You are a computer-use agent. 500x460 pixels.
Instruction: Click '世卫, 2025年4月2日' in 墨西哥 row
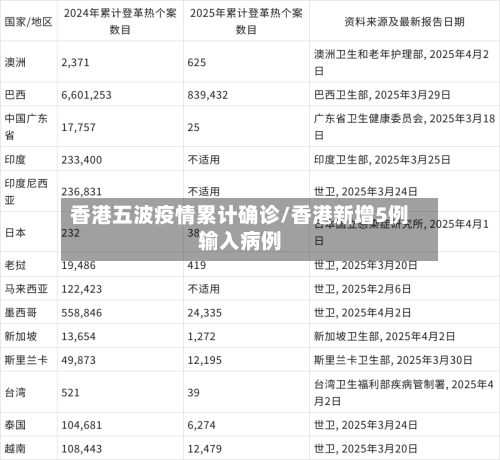[362, 312]
